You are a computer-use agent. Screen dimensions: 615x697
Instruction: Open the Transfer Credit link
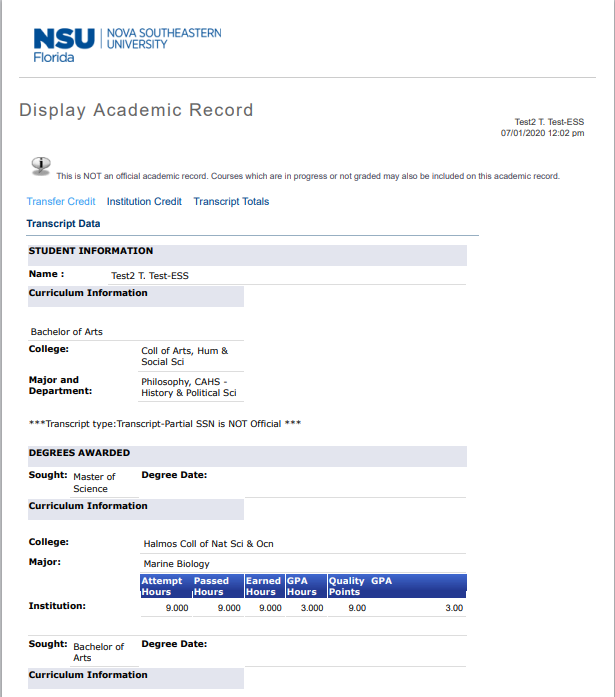click(x=61, y=201)
